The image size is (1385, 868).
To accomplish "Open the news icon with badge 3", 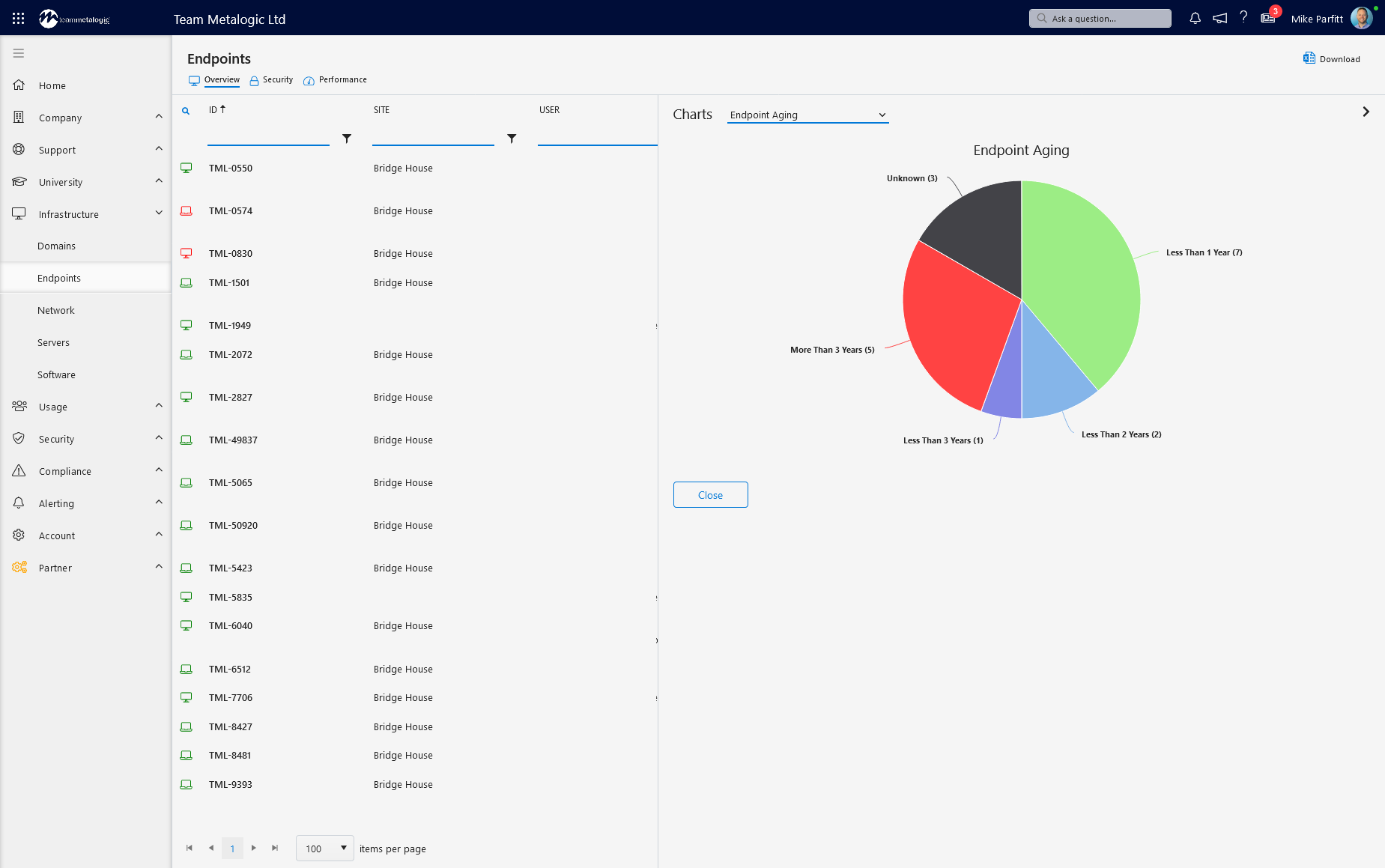I will click(1268, 18).
